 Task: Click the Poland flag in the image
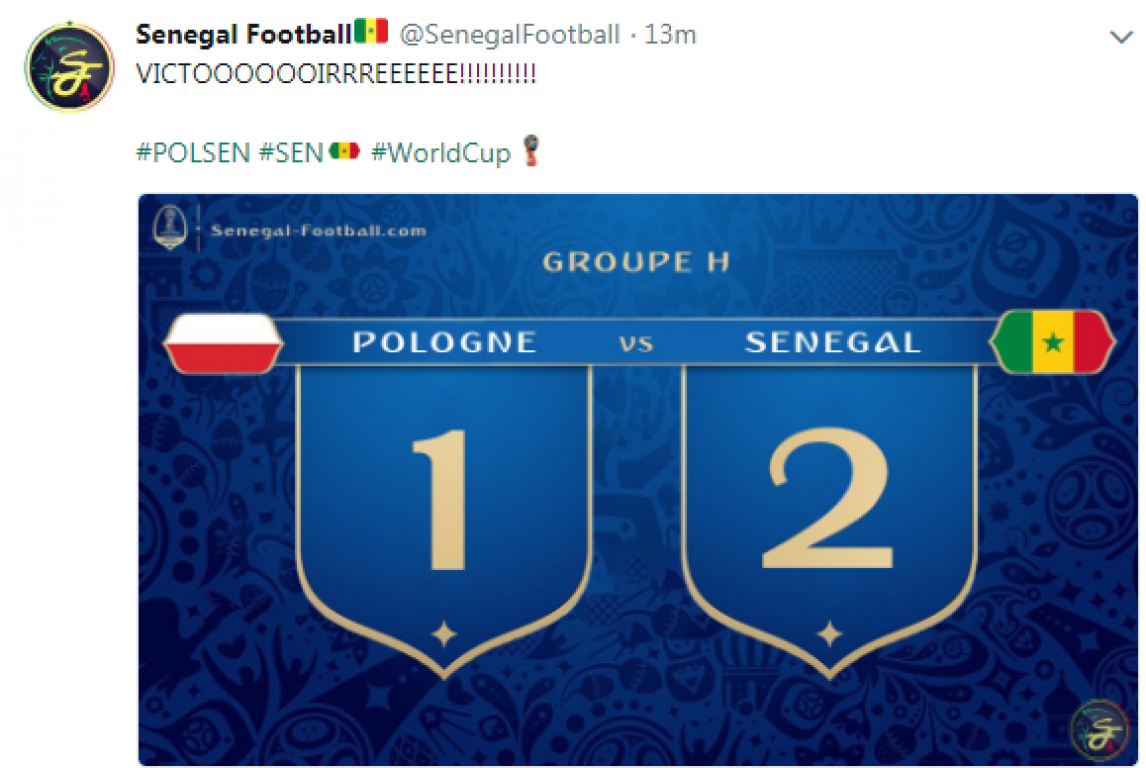click(222, 343)
